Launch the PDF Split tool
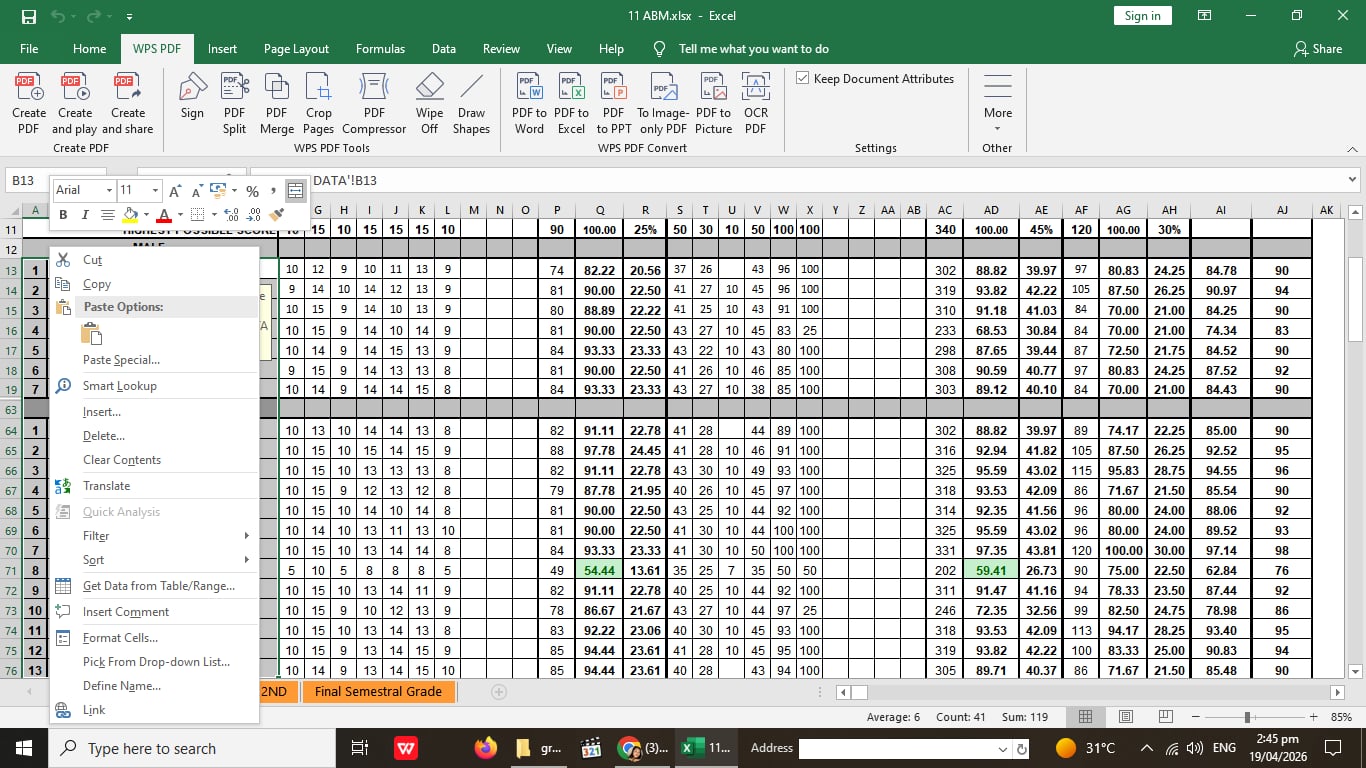The height and width of the screenshot is (768, 1366). [234, 104]
